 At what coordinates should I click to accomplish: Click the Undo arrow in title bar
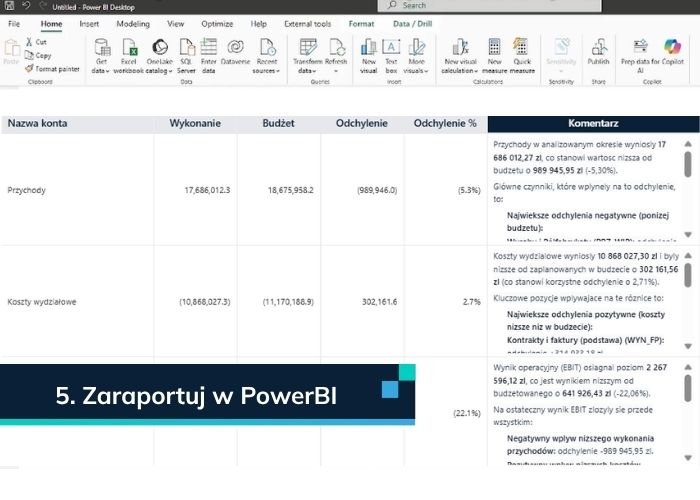click(x=26, y=6)
